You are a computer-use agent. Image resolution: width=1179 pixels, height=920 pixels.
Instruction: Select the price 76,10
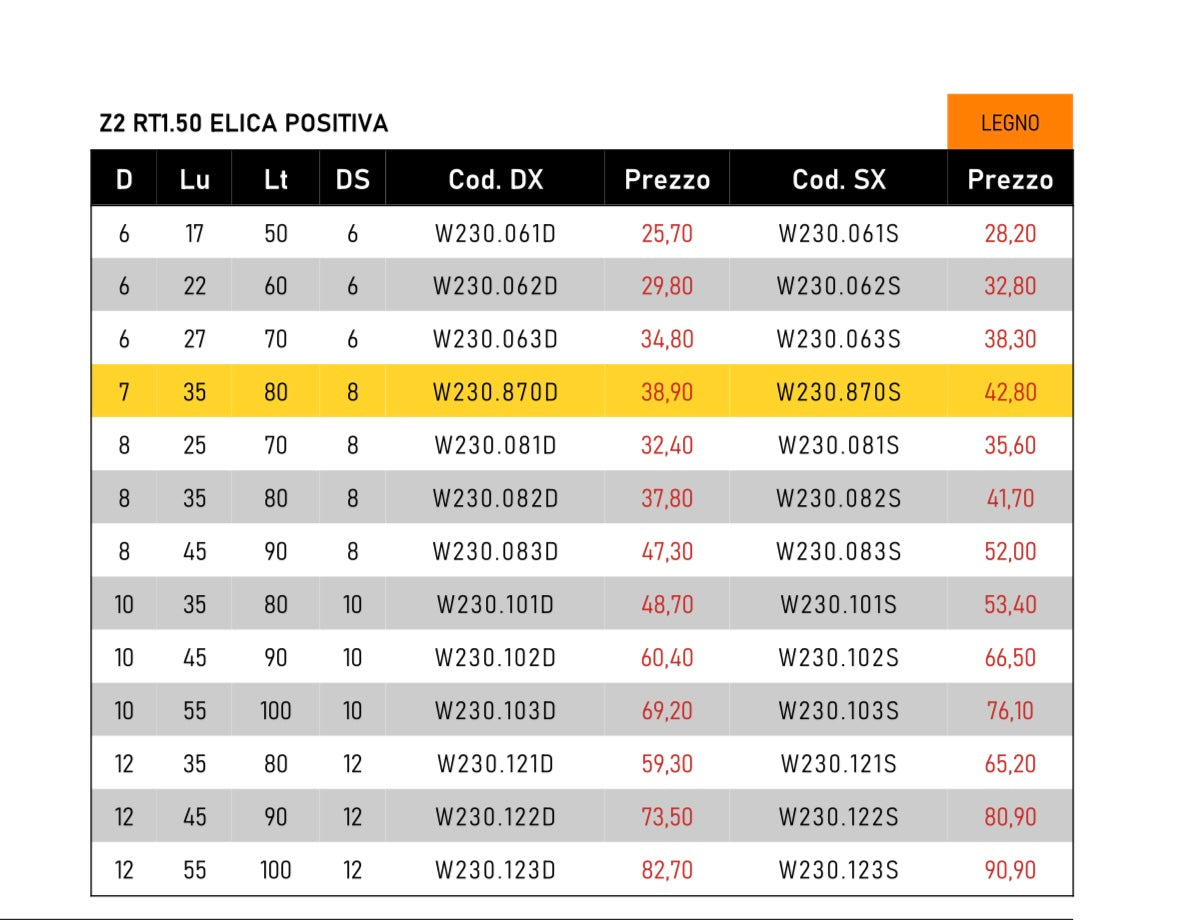[x=1010, y=711]
